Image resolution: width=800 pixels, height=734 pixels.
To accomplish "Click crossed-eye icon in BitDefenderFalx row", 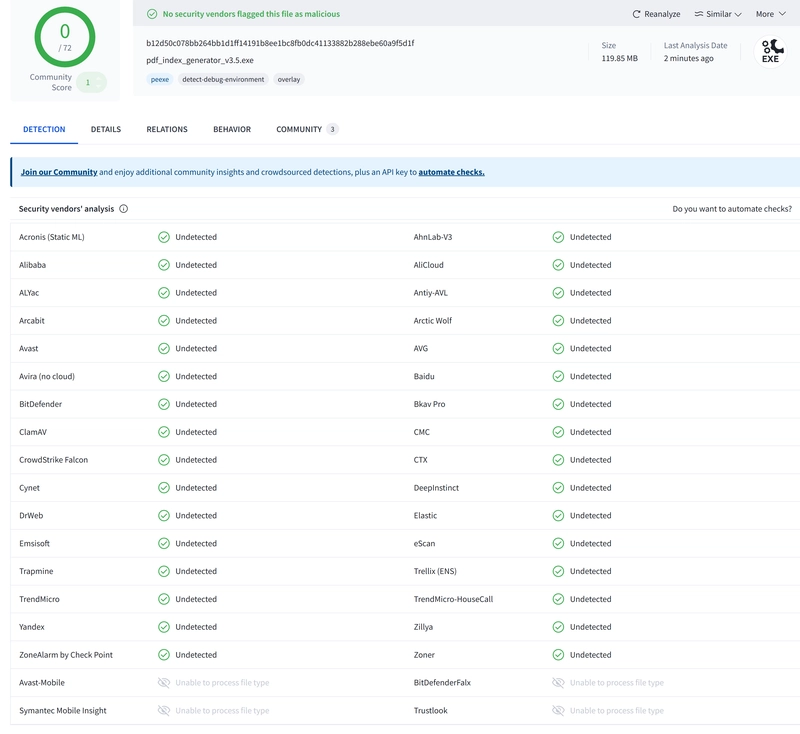I will click(x=558, y=682).
